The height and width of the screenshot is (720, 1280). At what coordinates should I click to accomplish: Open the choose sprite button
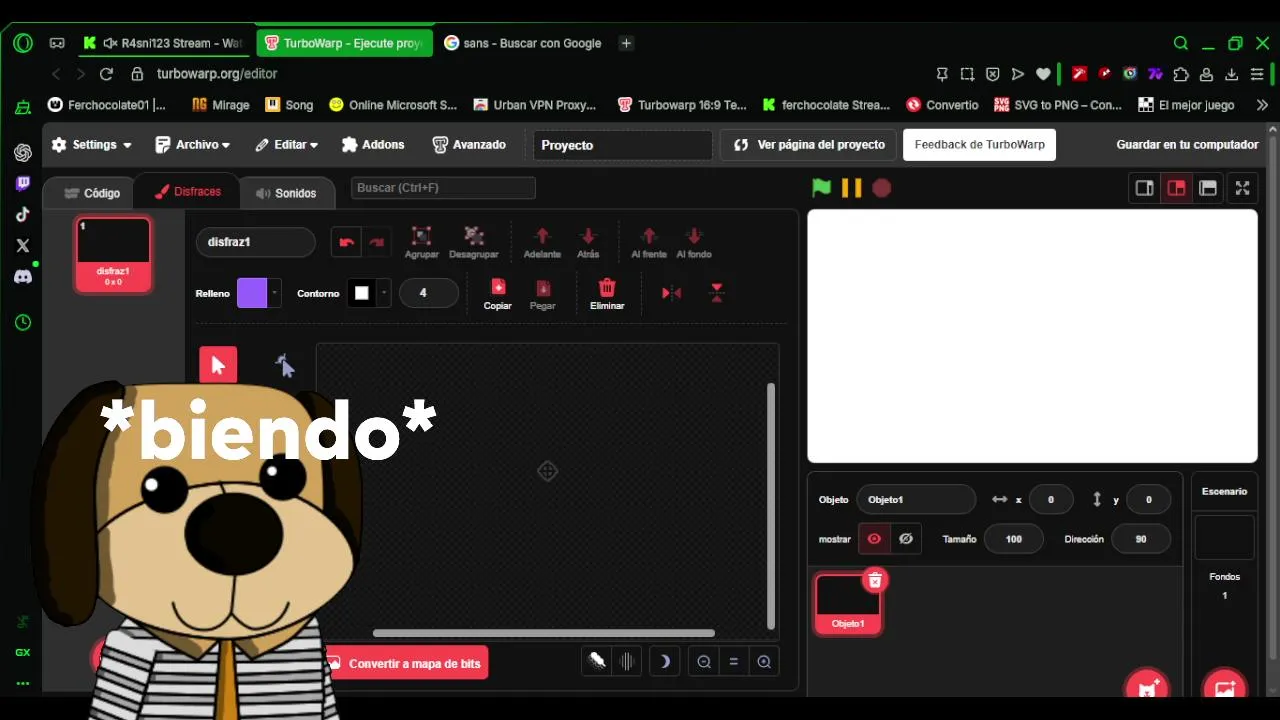click(1147, 688)
